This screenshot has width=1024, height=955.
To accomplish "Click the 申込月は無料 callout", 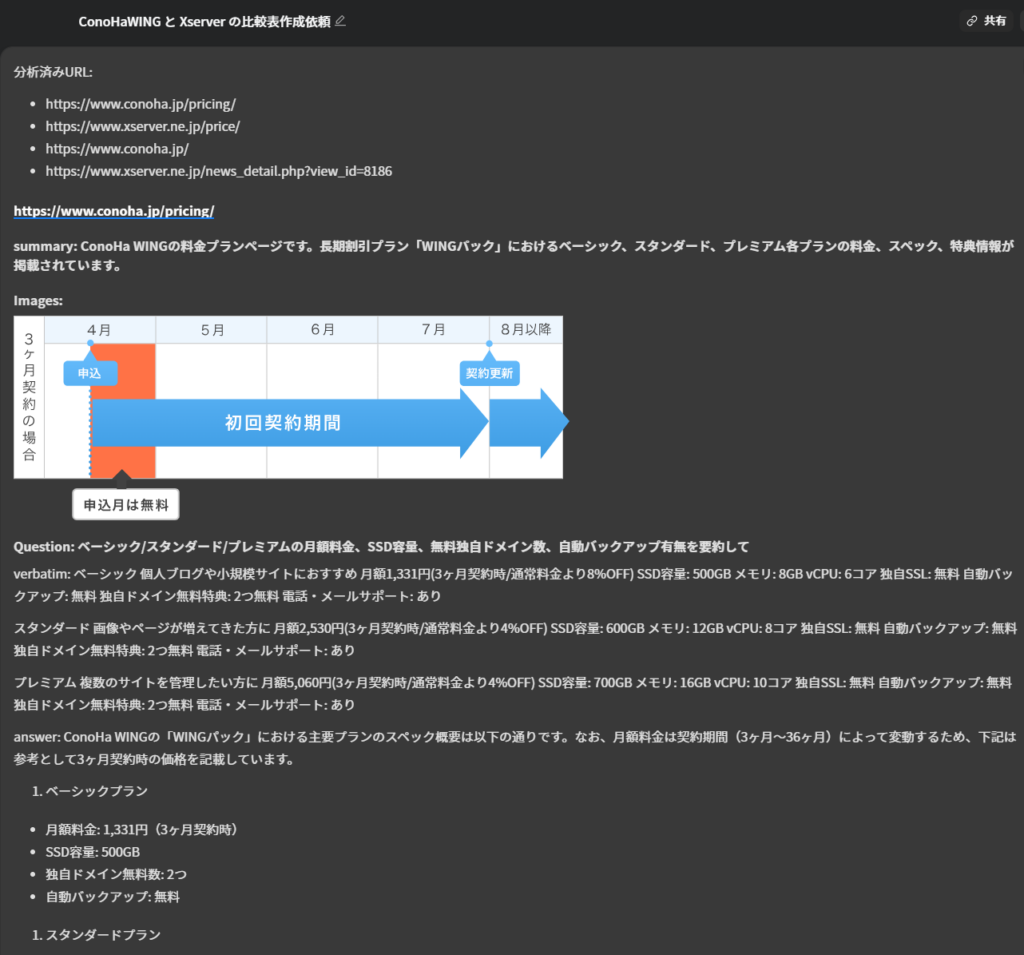I will [x=125, y=504].
